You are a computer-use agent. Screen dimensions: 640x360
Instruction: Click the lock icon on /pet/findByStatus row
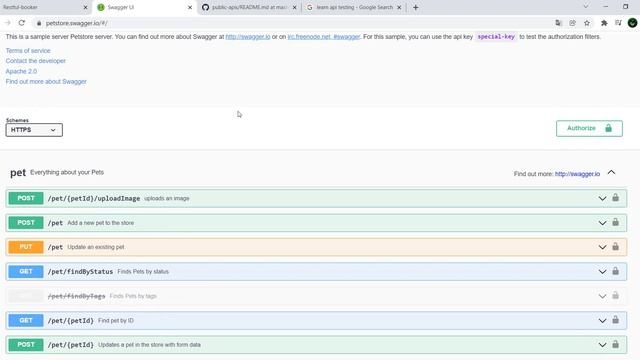click(616, 271)
